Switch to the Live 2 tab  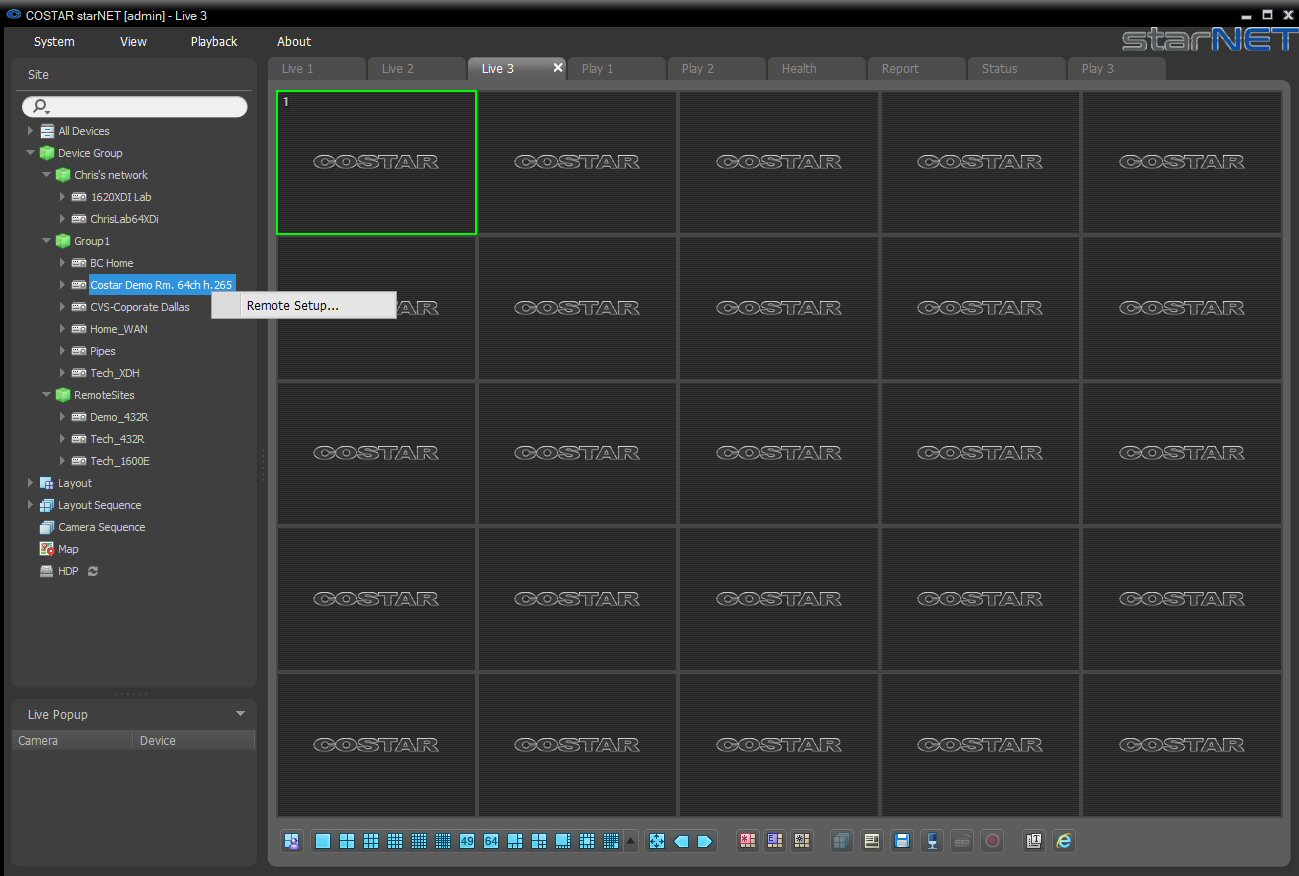coord(416,69)
